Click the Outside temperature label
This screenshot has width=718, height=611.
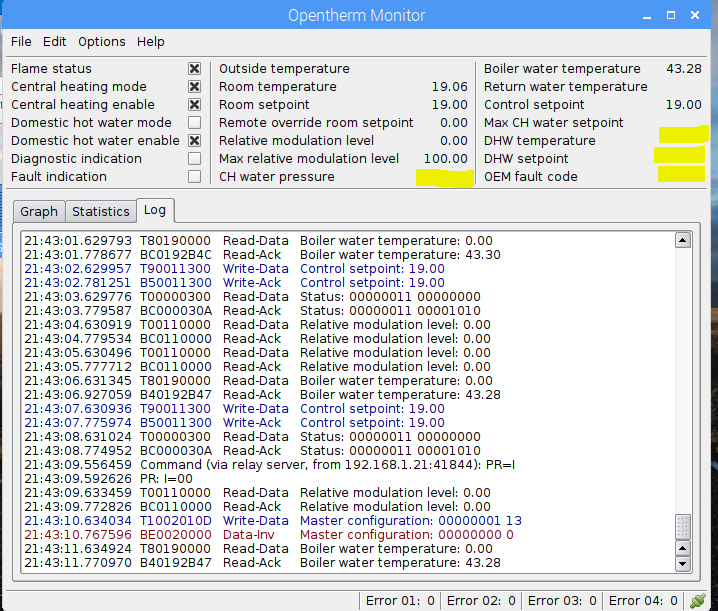[x=284, y=69]
